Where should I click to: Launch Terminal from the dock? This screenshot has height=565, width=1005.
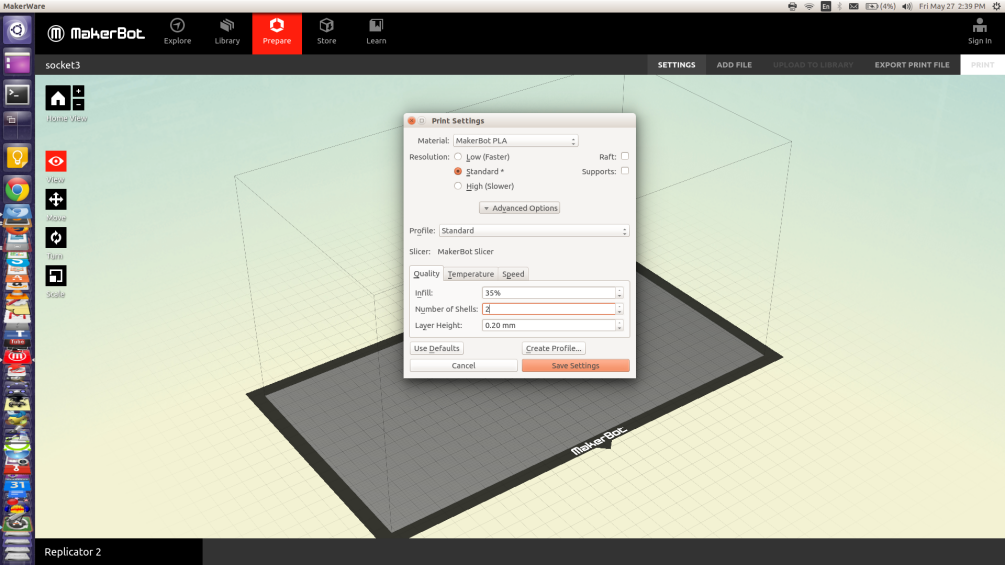coord(17,95)
